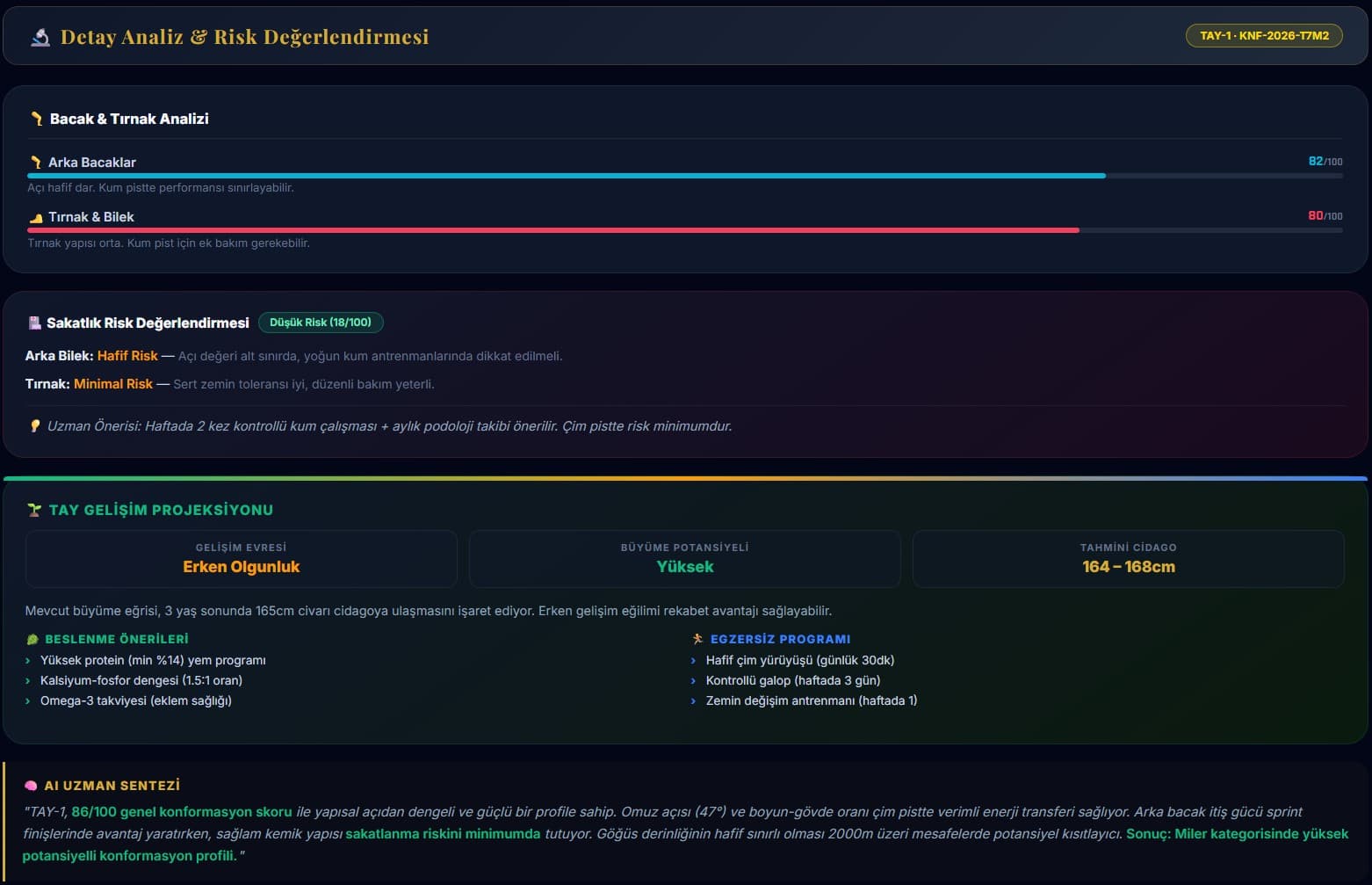Expand the Yüksek protein yem programı item
The width and height of the screenshot is (1372, 885).
click(153, 660)
